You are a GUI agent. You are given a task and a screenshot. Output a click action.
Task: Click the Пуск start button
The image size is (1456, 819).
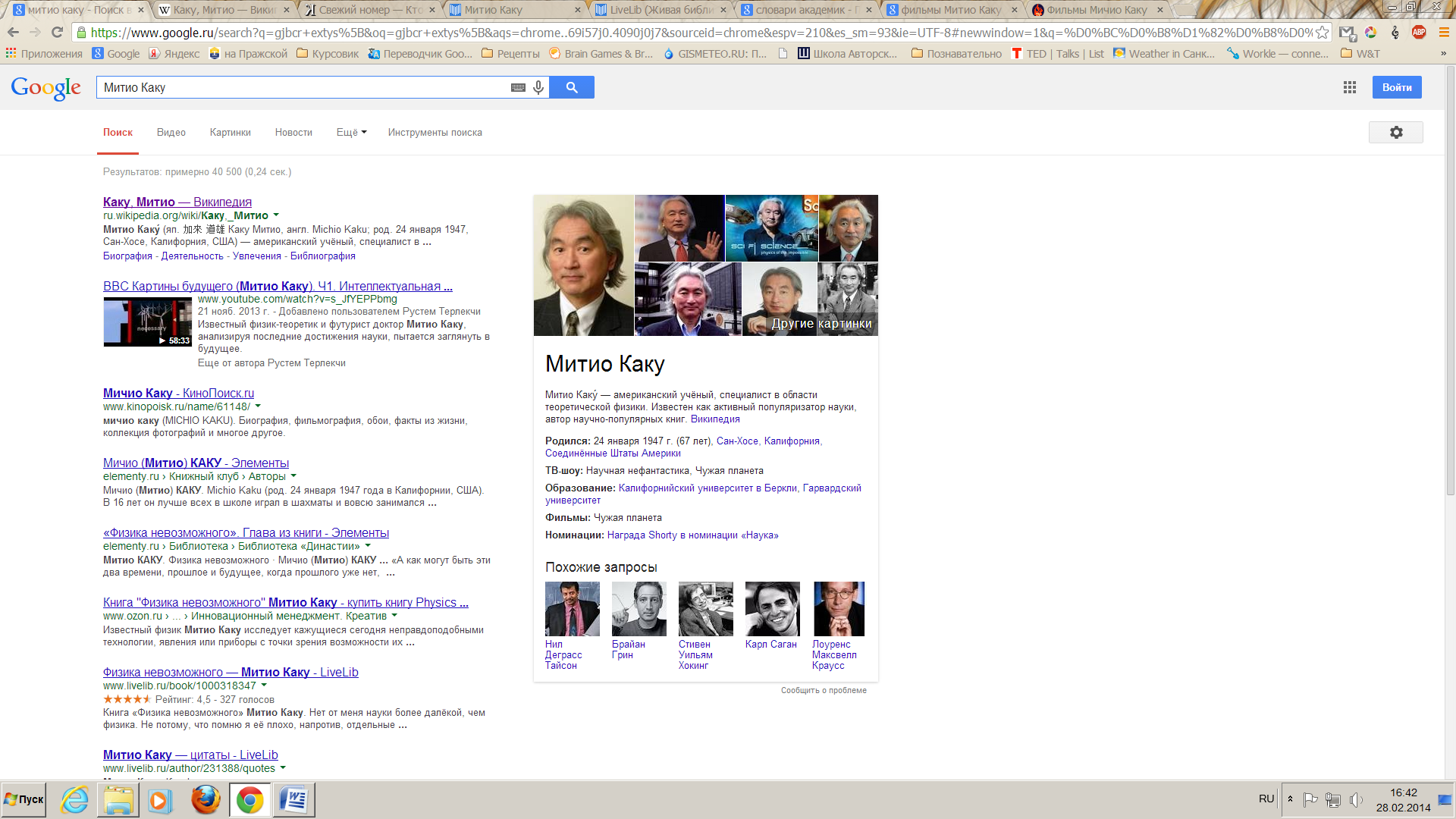[x=24, y=799]
